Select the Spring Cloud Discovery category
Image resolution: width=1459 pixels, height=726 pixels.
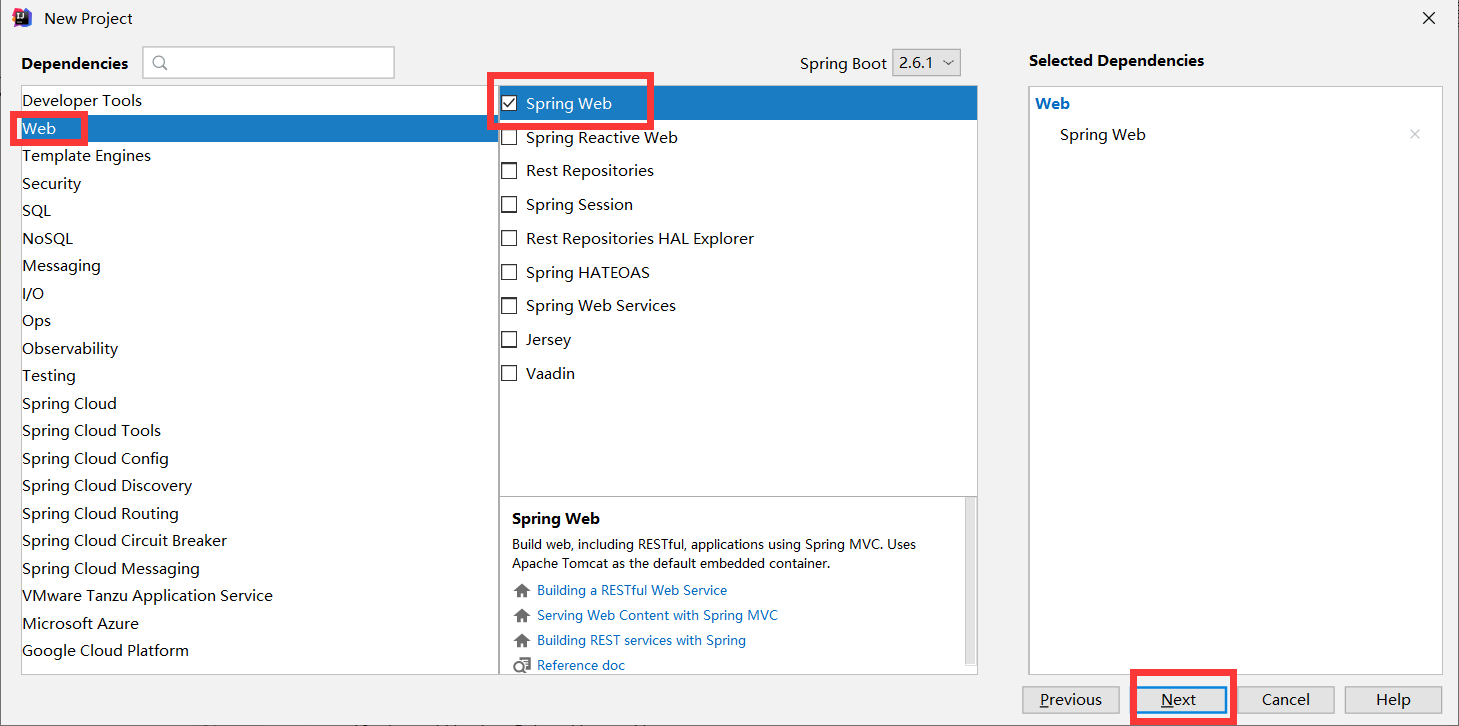(260, 486)
